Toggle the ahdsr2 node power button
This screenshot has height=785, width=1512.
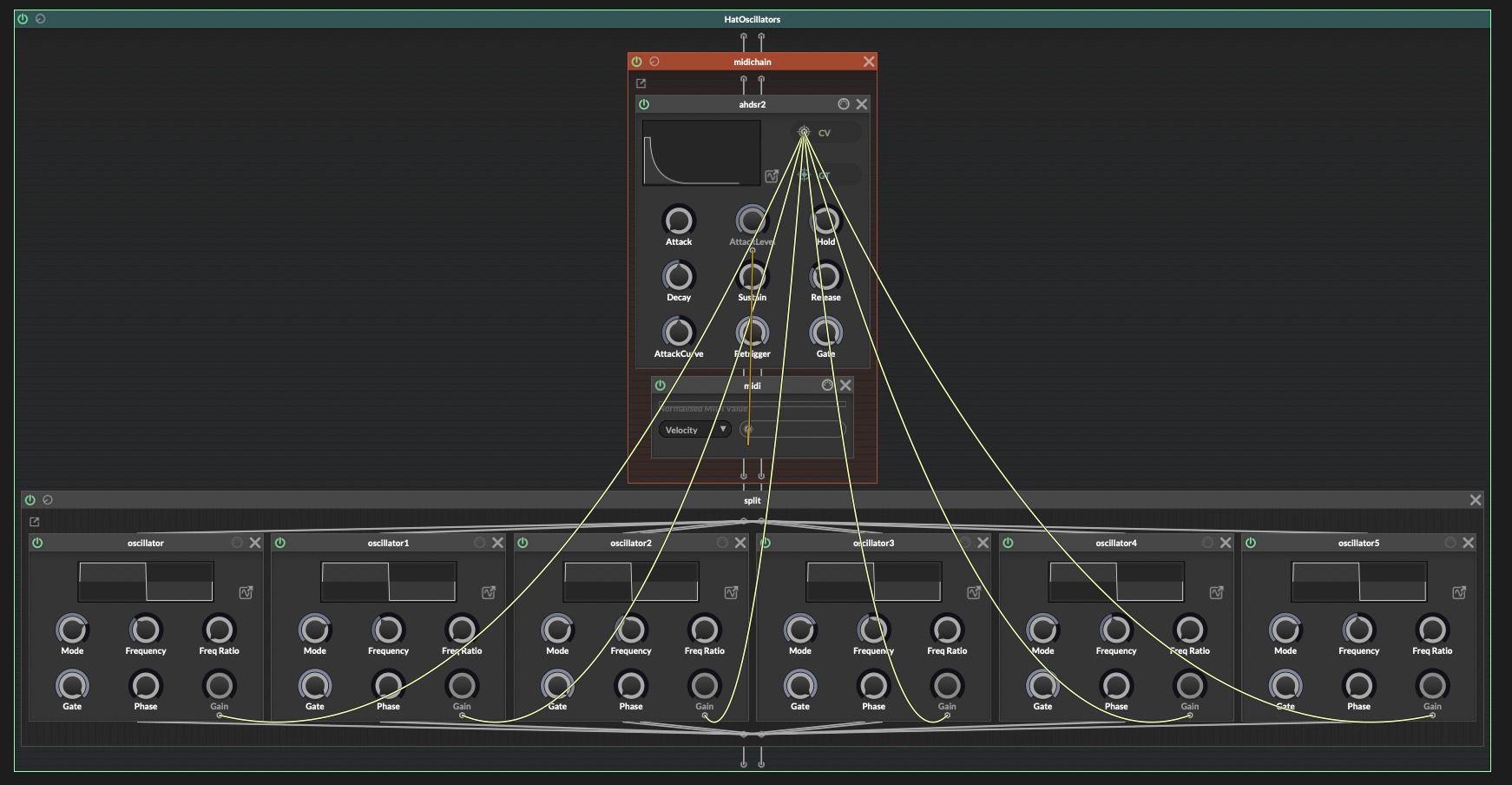point(644,104)
